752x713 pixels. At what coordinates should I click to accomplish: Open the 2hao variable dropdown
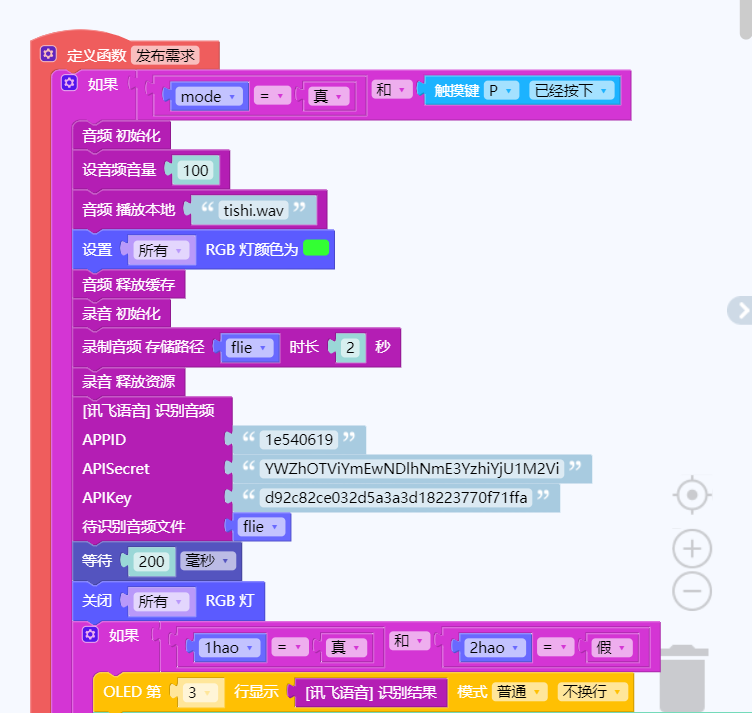(x=494, y=647)
